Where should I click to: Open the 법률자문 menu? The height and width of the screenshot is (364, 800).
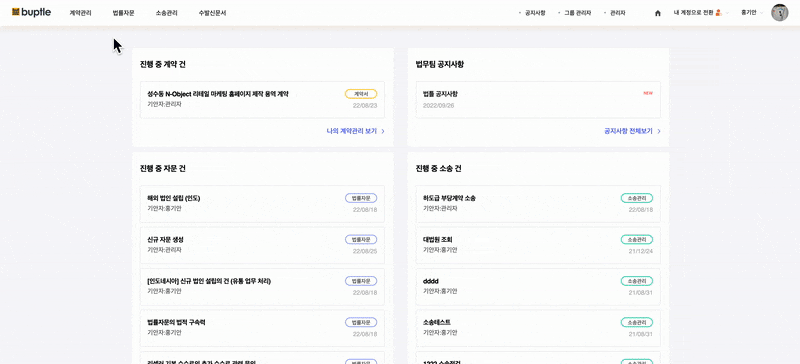(x=123, y=13)
